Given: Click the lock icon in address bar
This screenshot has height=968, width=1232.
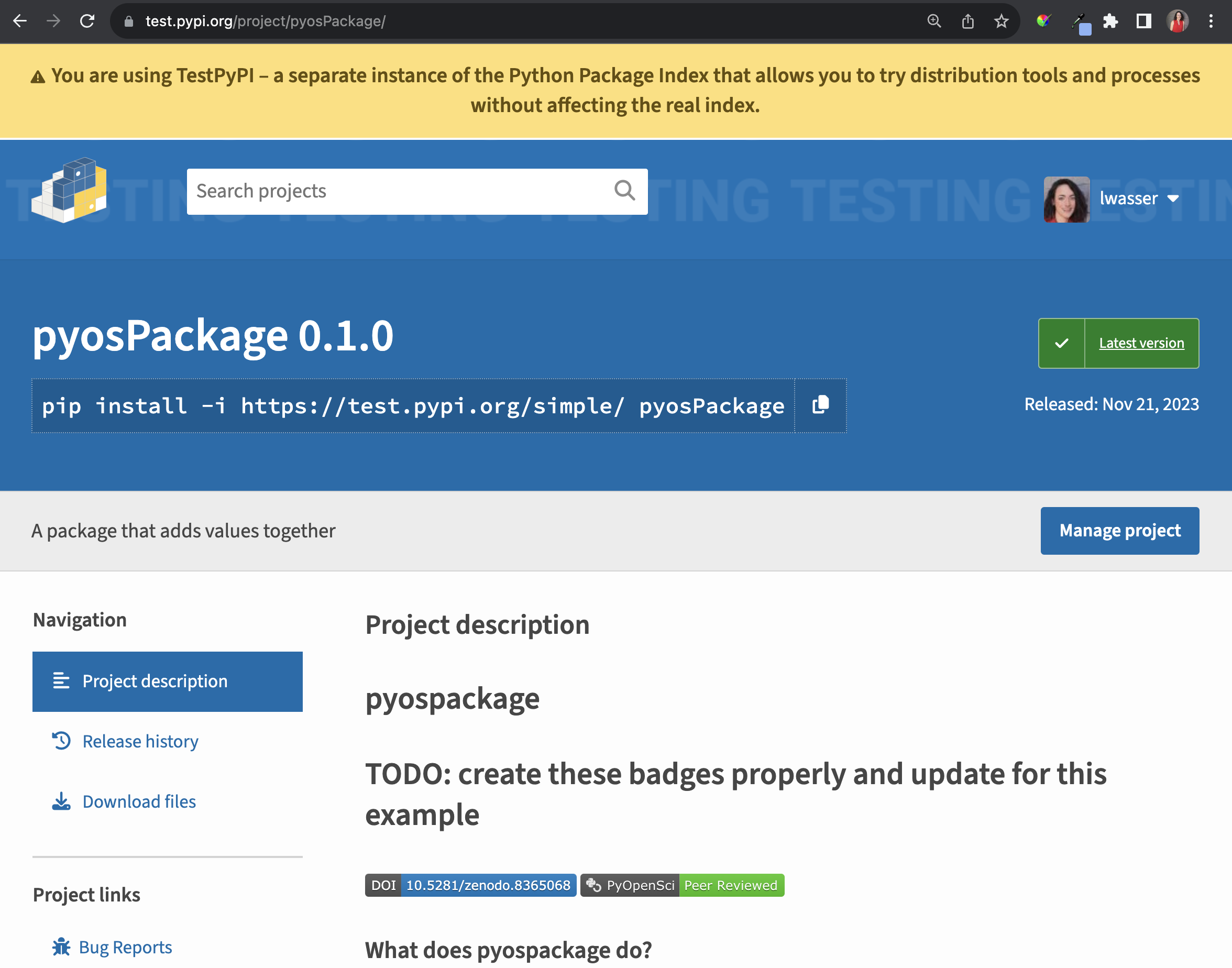Looking at the screenshot, I should 129,21.
